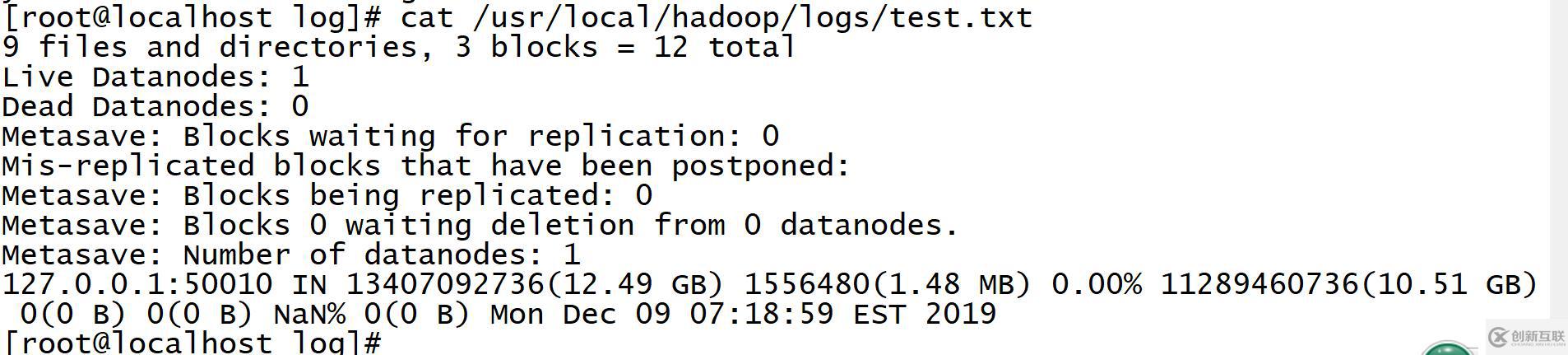Click the 13407092736(12.49 GB) capacity value

click(535, 284)
